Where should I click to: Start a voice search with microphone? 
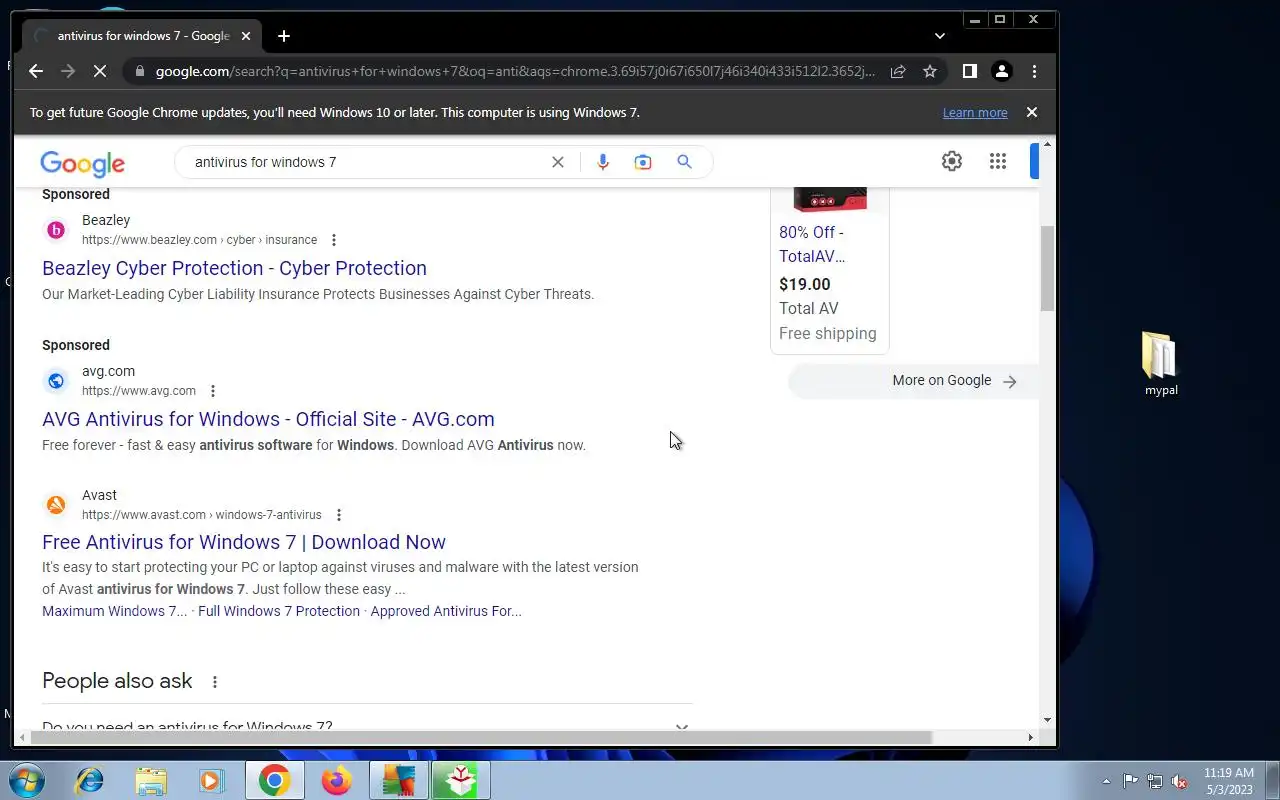pyautogui.click(x=603, y=162)
